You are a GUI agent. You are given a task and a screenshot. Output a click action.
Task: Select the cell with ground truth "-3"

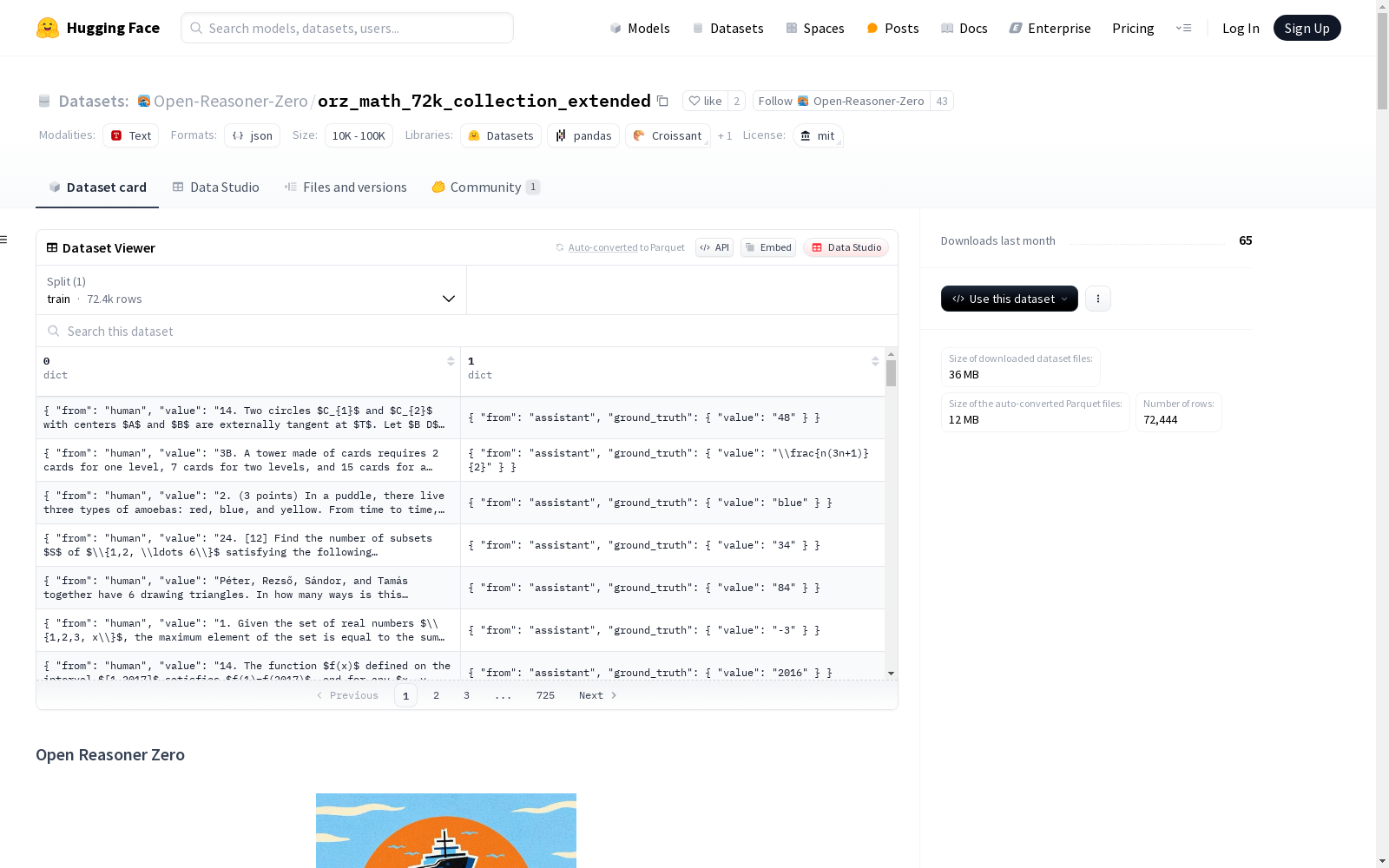[x=673, y=630]
